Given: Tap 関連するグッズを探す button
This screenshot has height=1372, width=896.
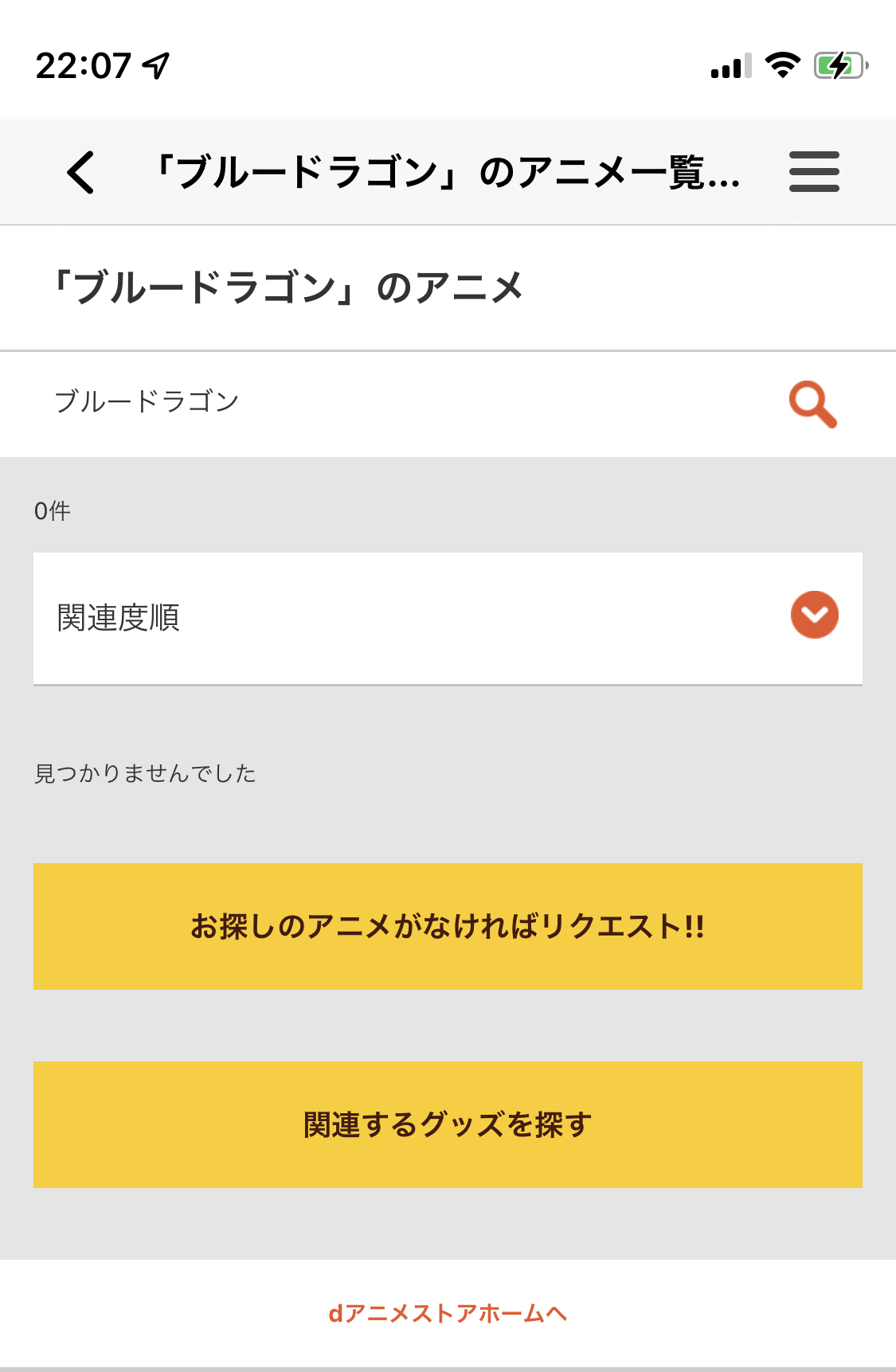Looking at the screenshot, I should click(448, 1124).
